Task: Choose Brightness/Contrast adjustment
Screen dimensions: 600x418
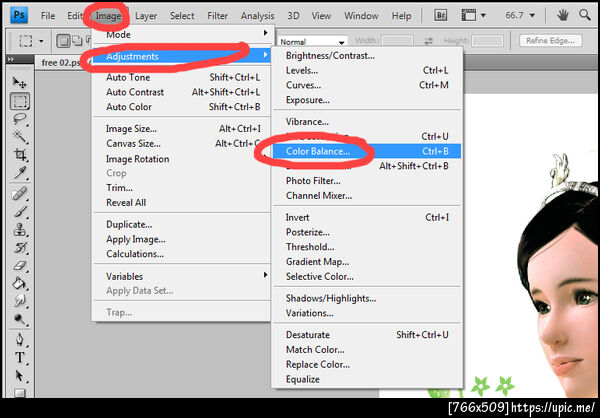Action: click(367, 56)
